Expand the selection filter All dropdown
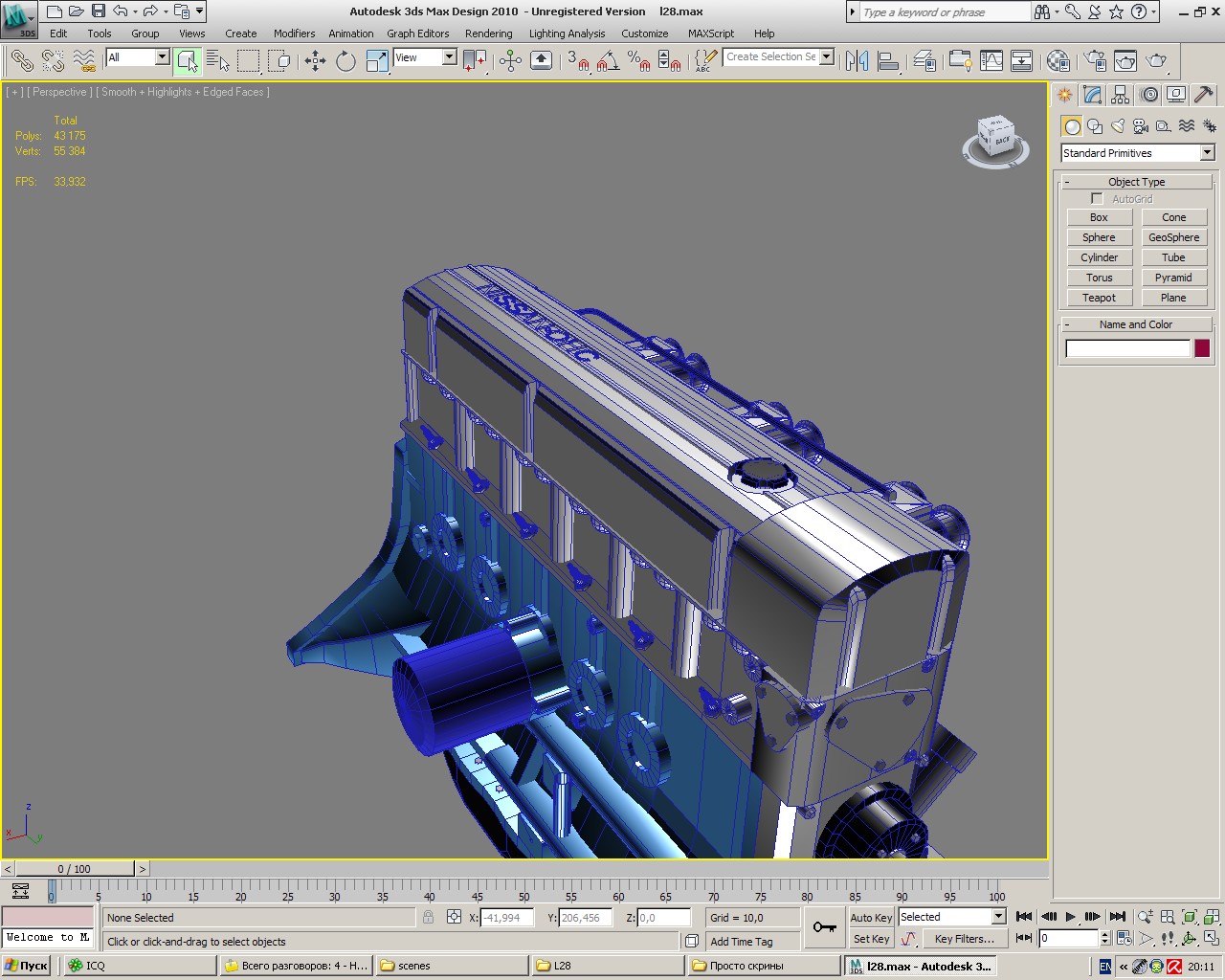1225x980 pixels. click(x=161, y=57)
